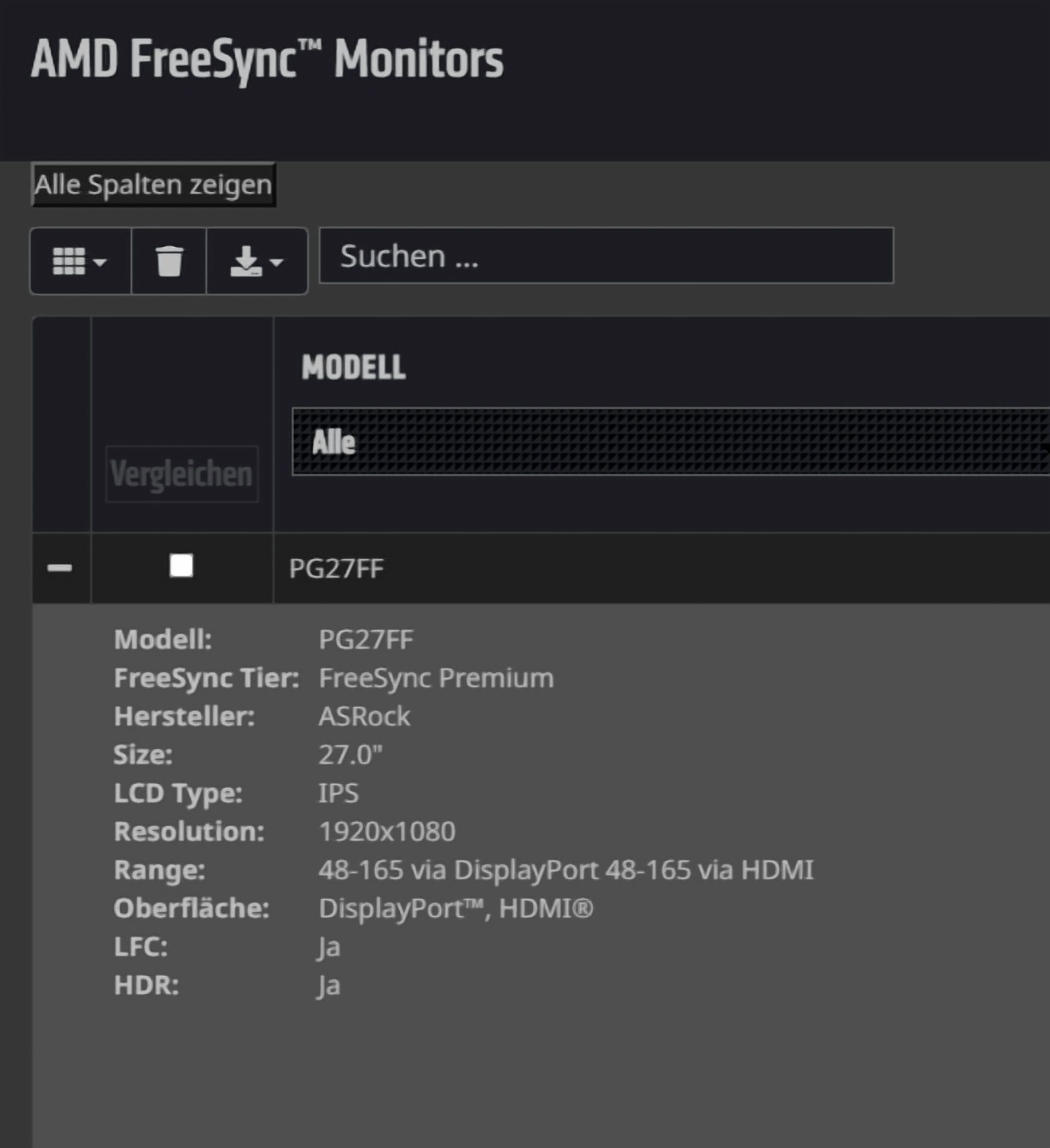Click the IPS LCD Type value
Screen dimensions: 1050x1148
(x=338, y=792)
